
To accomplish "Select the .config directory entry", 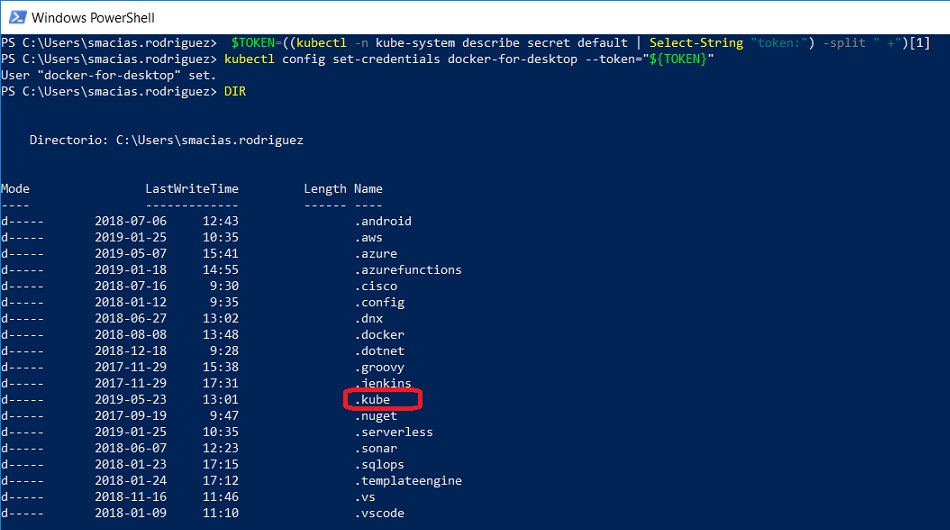I will [x=379, y=302].
